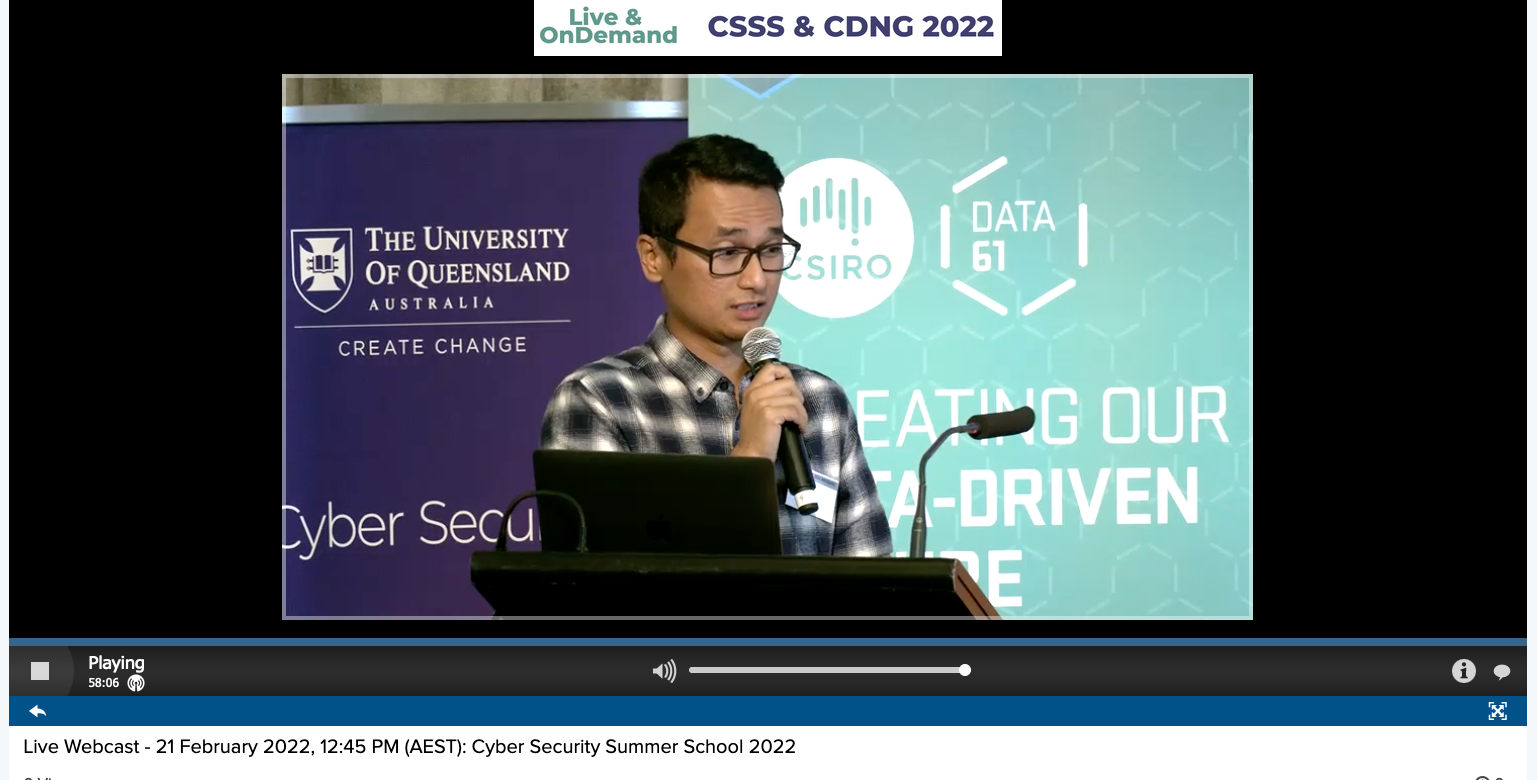
Task: Click the CREATE CHANGE tagline in video
Action: pos(432,346)
